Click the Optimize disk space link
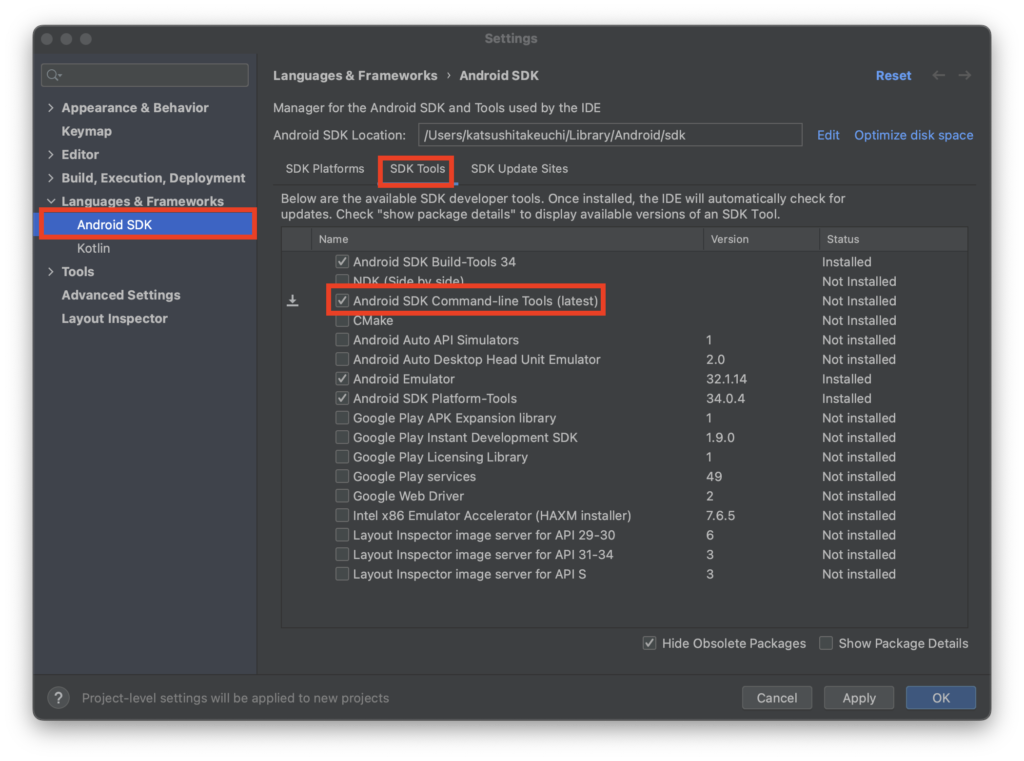The image size is (1024, 761). [x=913, y=135]
